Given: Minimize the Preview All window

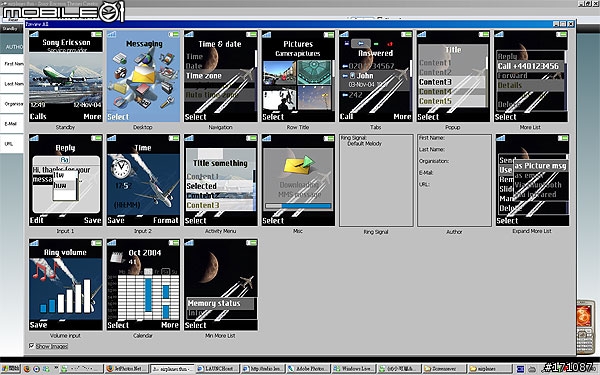Looking at the screenshot, I should coord(556,24).
